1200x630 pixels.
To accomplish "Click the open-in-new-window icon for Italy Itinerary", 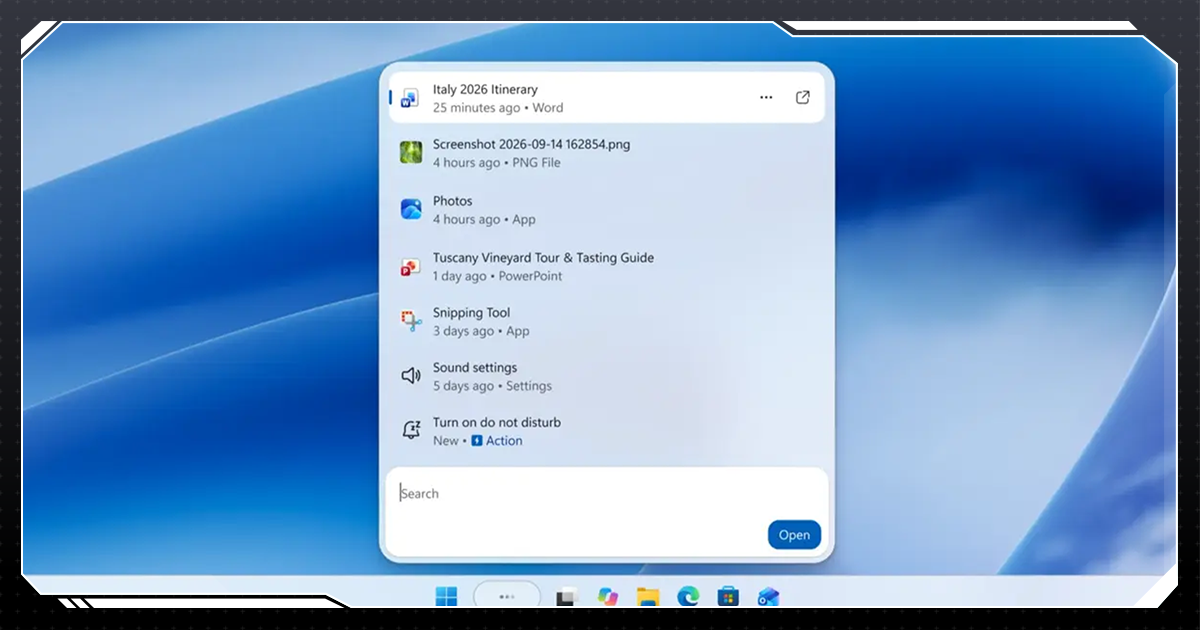I will click(x=802, y=98).
